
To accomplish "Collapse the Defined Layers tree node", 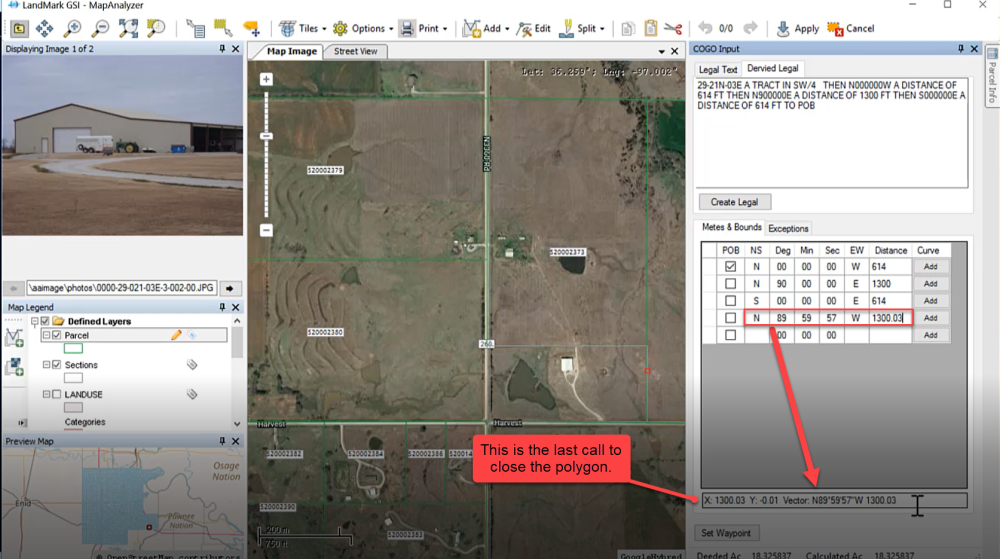I will [x=34, y=321].
